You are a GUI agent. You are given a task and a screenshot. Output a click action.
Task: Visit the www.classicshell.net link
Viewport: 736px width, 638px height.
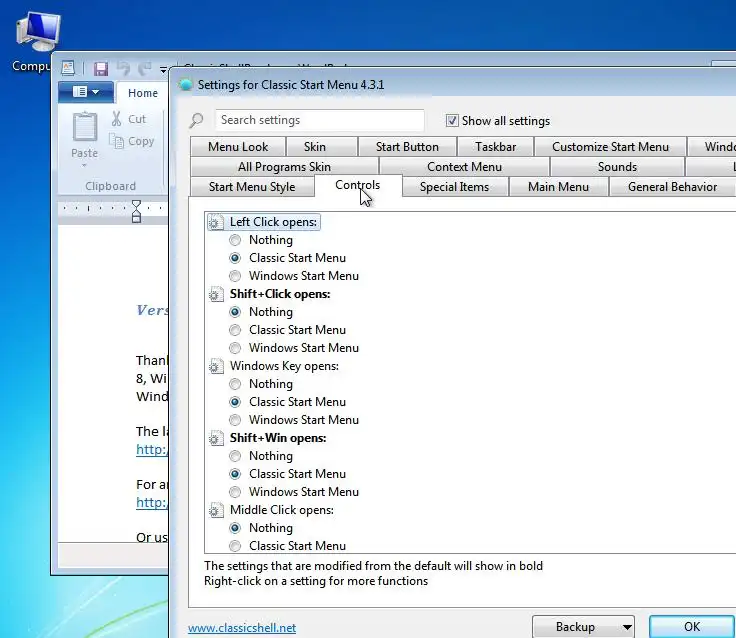(242, 628)
